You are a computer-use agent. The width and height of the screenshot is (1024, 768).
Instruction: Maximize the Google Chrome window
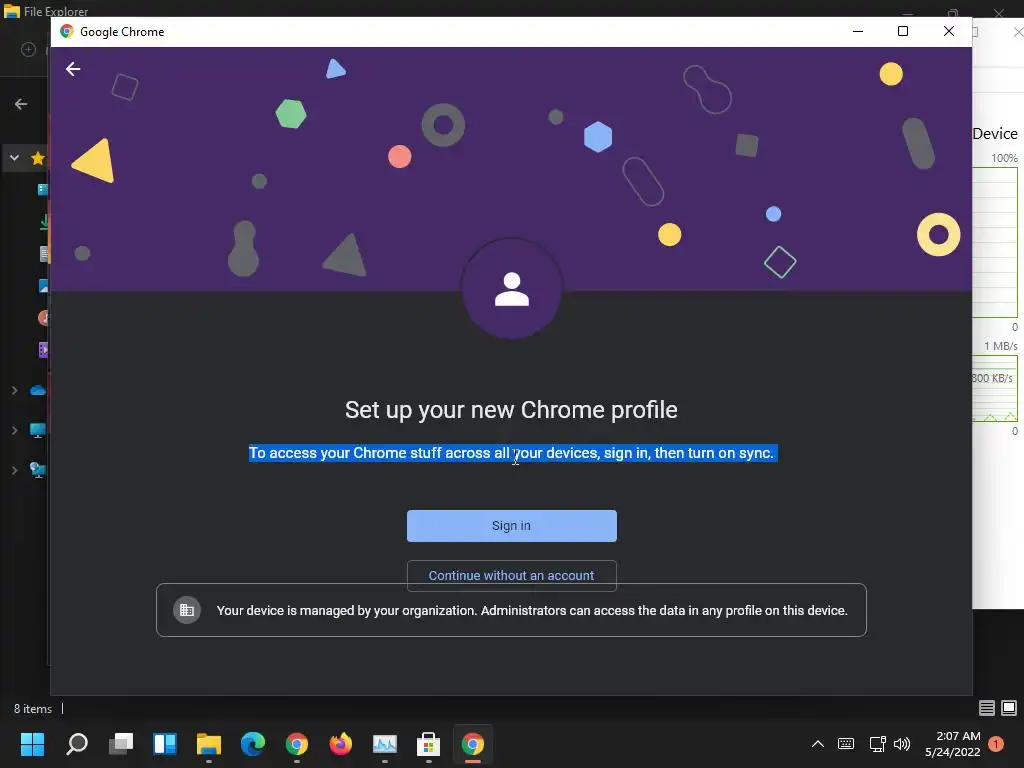click(x=903, y=31)
